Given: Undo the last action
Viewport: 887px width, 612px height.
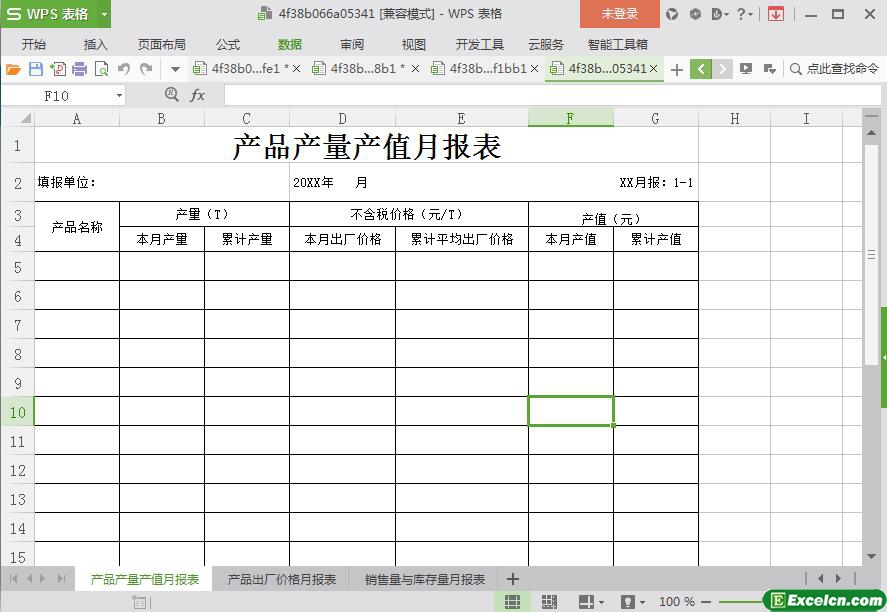Looking at the screenshot, I should [x=124, y=69].
